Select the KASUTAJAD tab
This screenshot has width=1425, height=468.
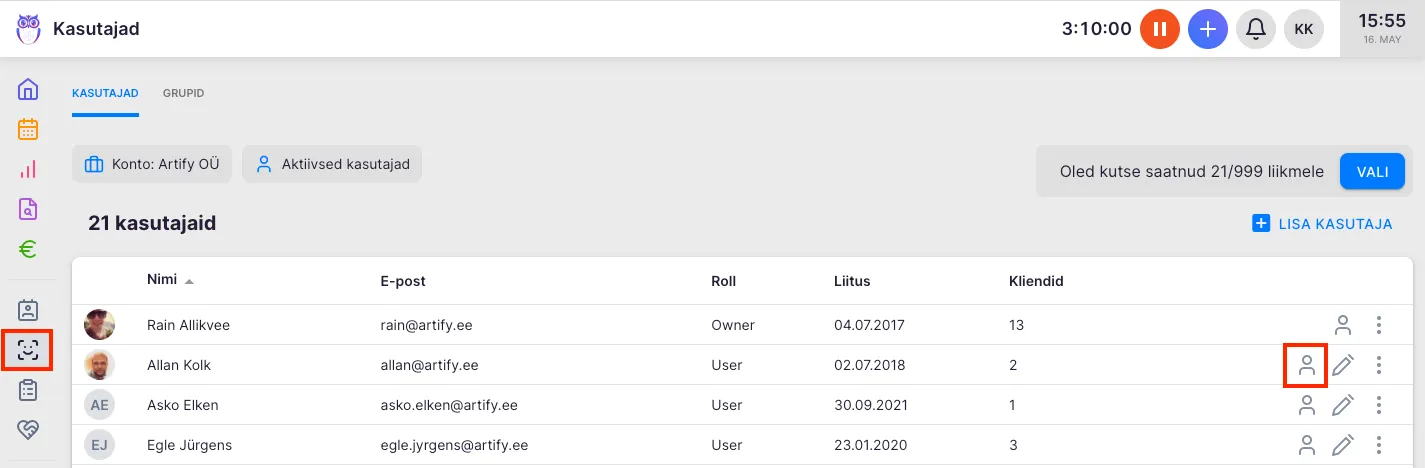coord(105,93)
